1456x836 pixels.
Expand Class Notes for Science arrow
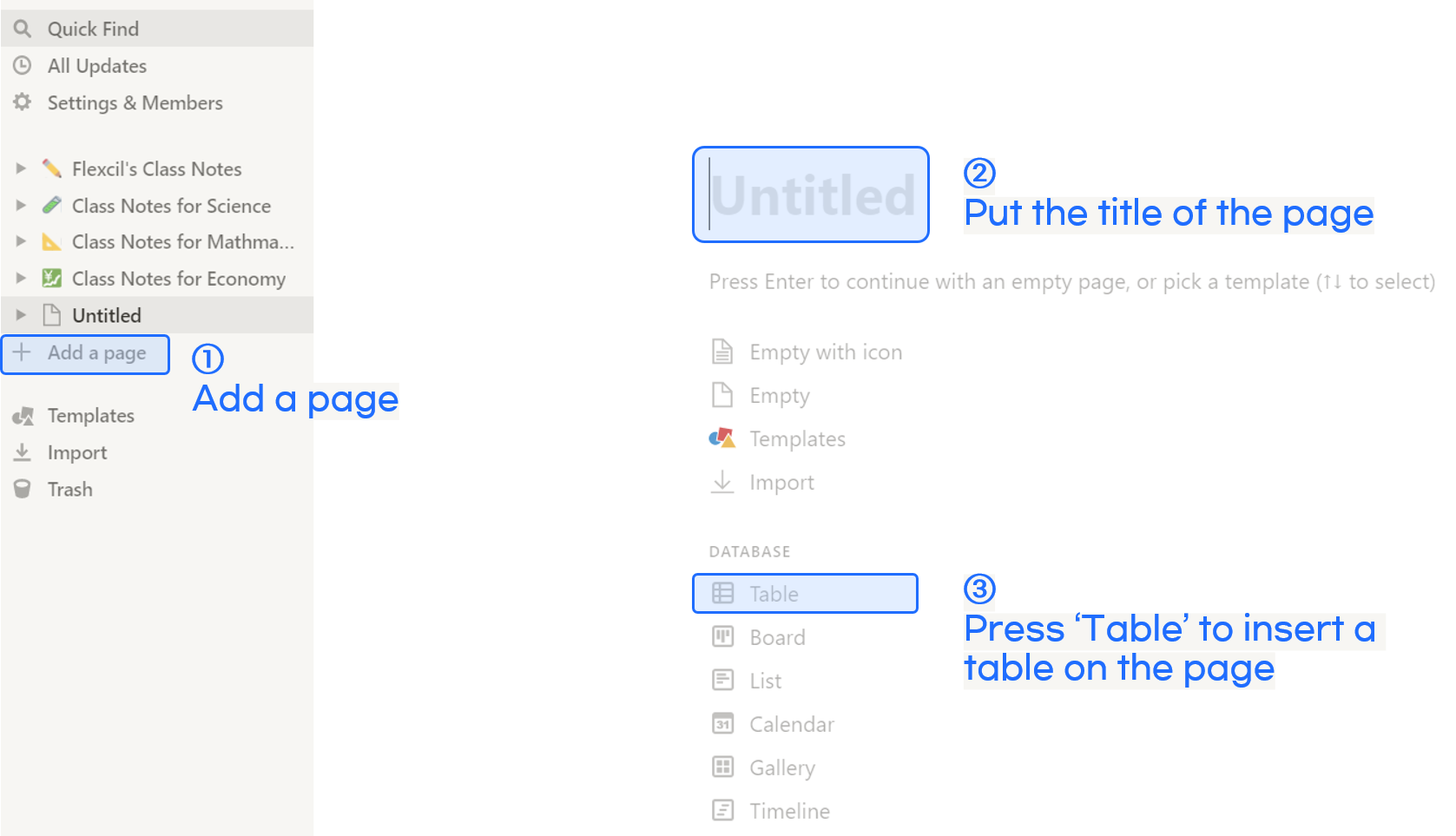(21, 206)
